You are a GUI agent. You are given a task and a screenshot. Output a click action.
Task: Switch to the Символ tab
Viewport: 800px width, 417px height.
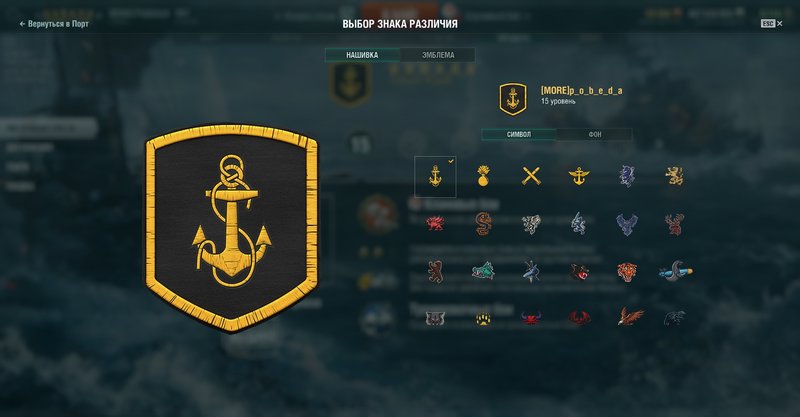pyautogui.click(x=519, y=134)
